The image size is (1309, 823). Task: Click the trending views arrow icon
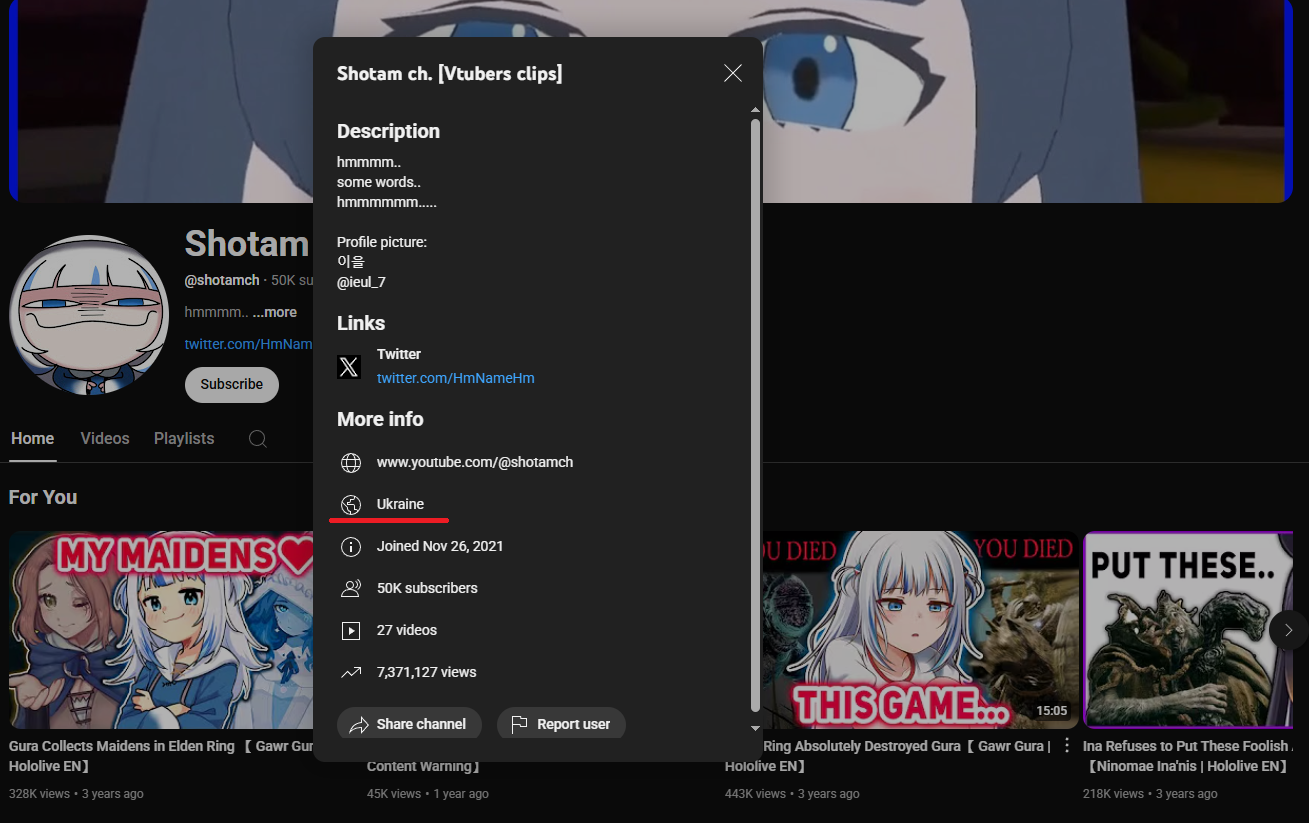[x=351, y=672]
